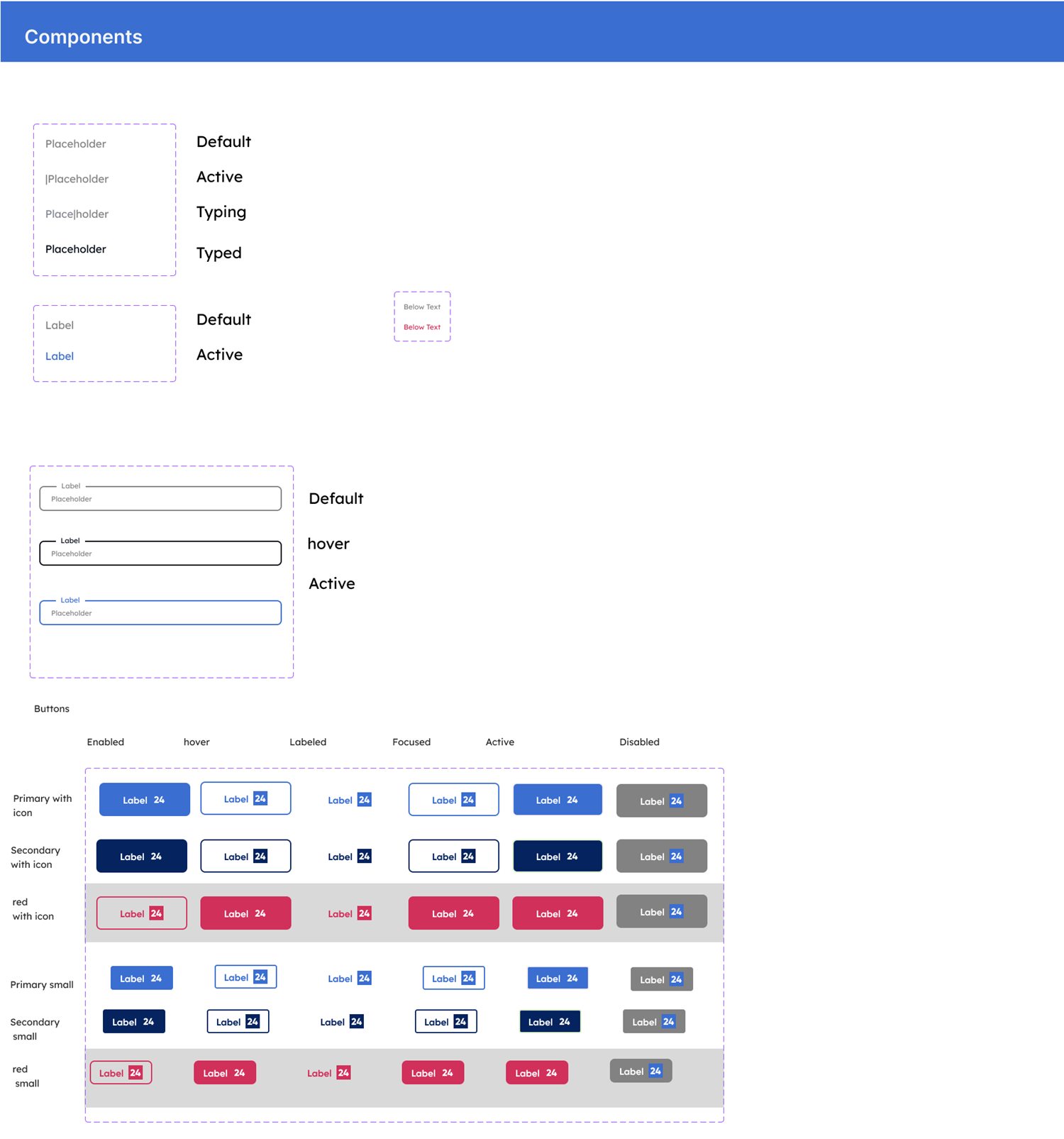Click the Secondary with icon Active navy button
The width and height of the screenshot is (1064, 1139).
click(558, 856)
